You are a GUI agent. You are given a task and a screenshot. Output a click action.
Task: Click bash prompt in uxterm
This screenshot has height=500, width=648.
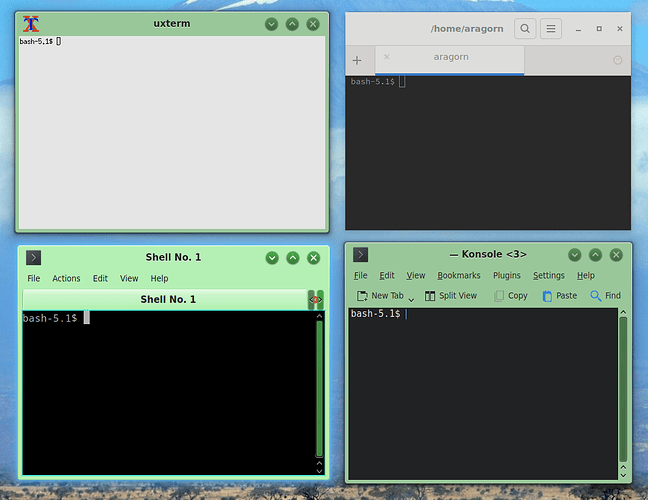click(36, 41)
